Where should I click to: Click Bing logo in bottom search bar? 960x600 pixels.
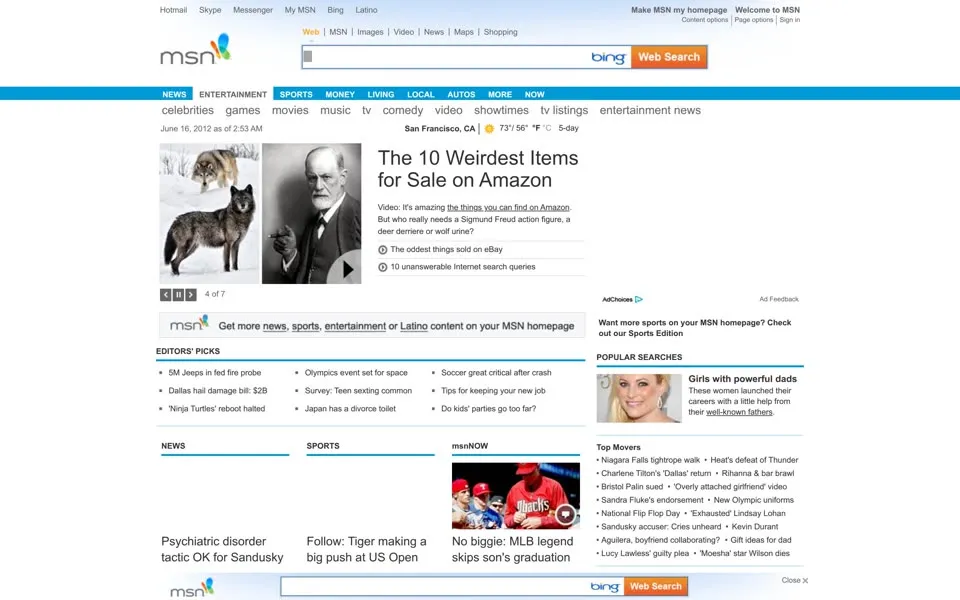pyautogui.click(x=604, y=587)
